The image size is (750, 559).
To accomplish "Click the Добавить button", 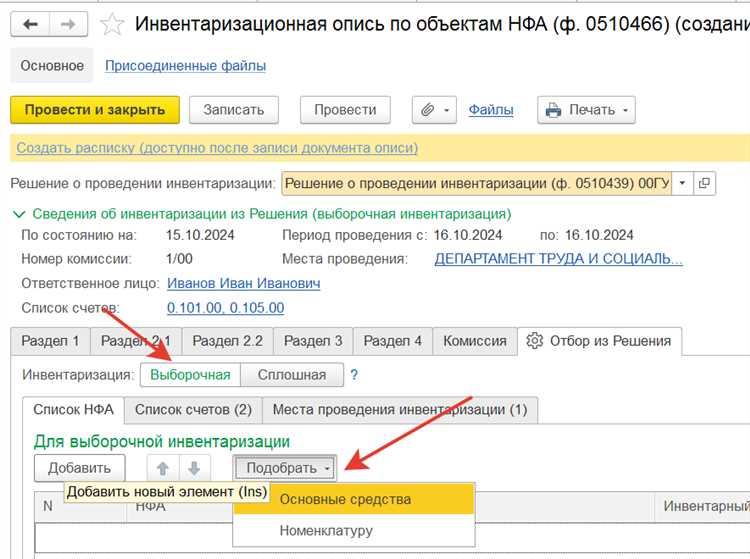I will tap(79, 468).
